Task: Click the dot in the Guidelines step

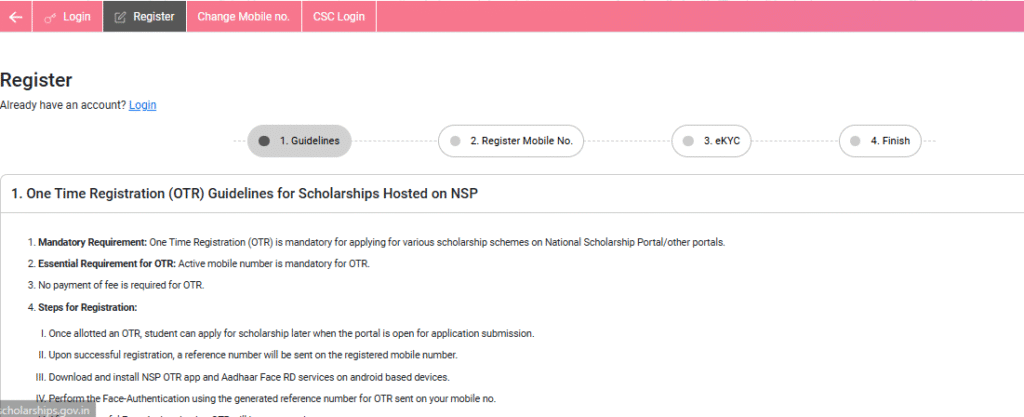Action: point(264,141)
